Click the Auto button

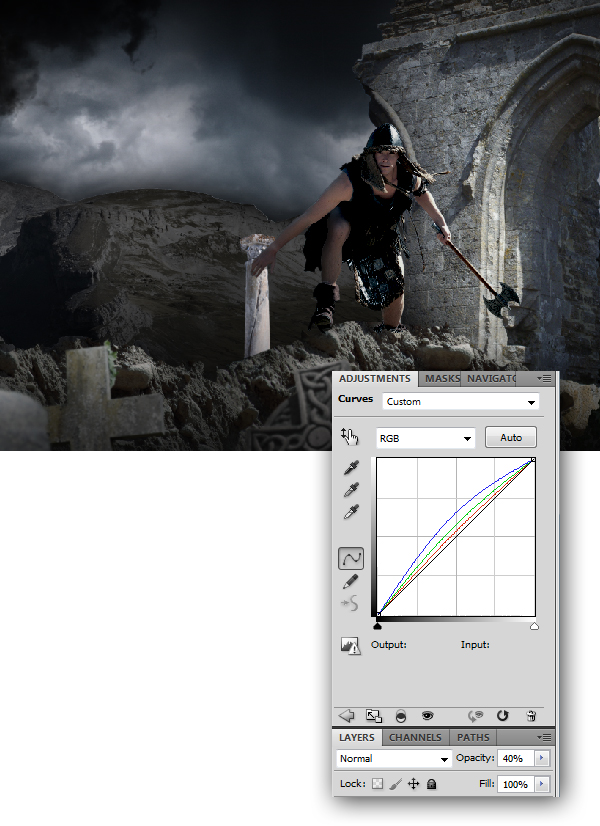tap(510, 437)
